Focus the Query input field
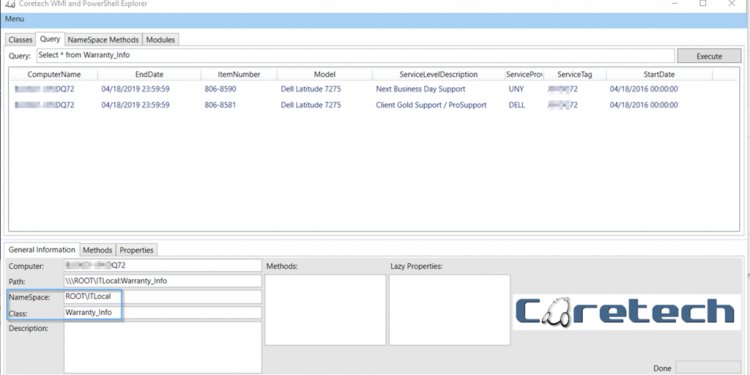 pos(355,55)
